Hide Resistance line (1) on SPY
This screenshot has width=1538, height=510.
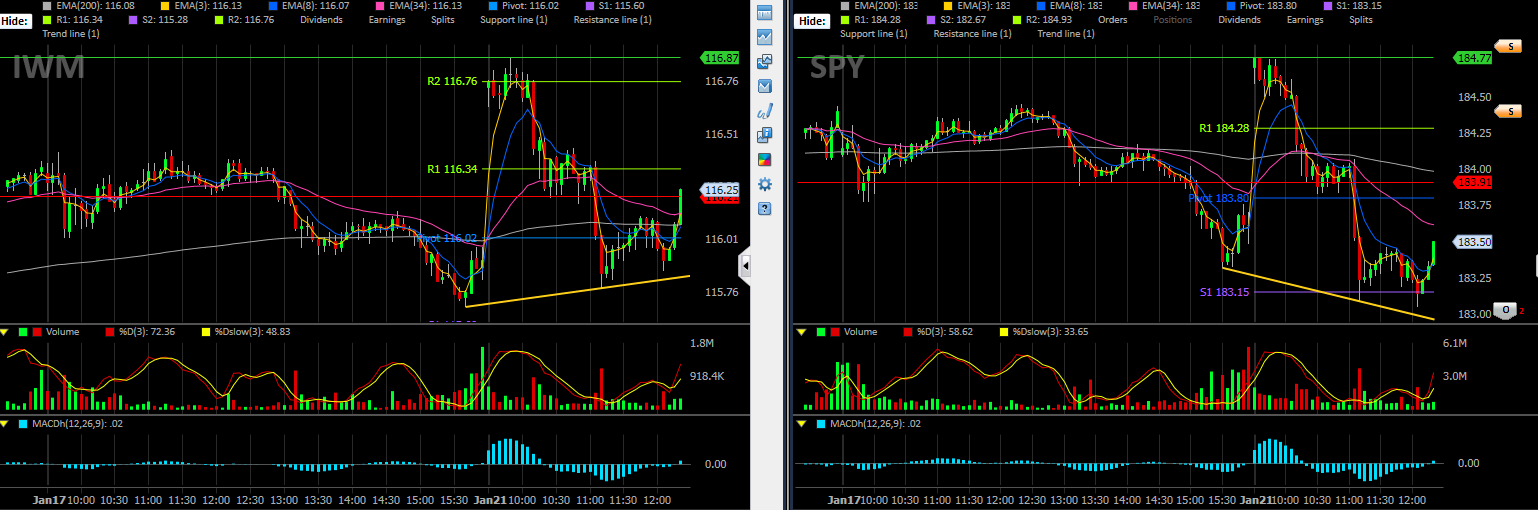(x=972, y=34)
